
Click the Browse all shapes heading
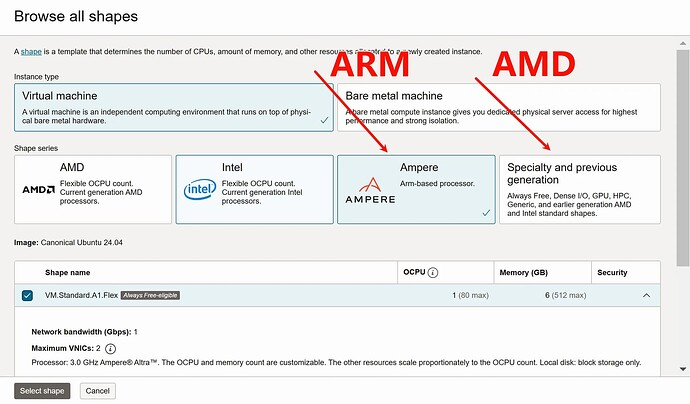(x=76, y=16)
